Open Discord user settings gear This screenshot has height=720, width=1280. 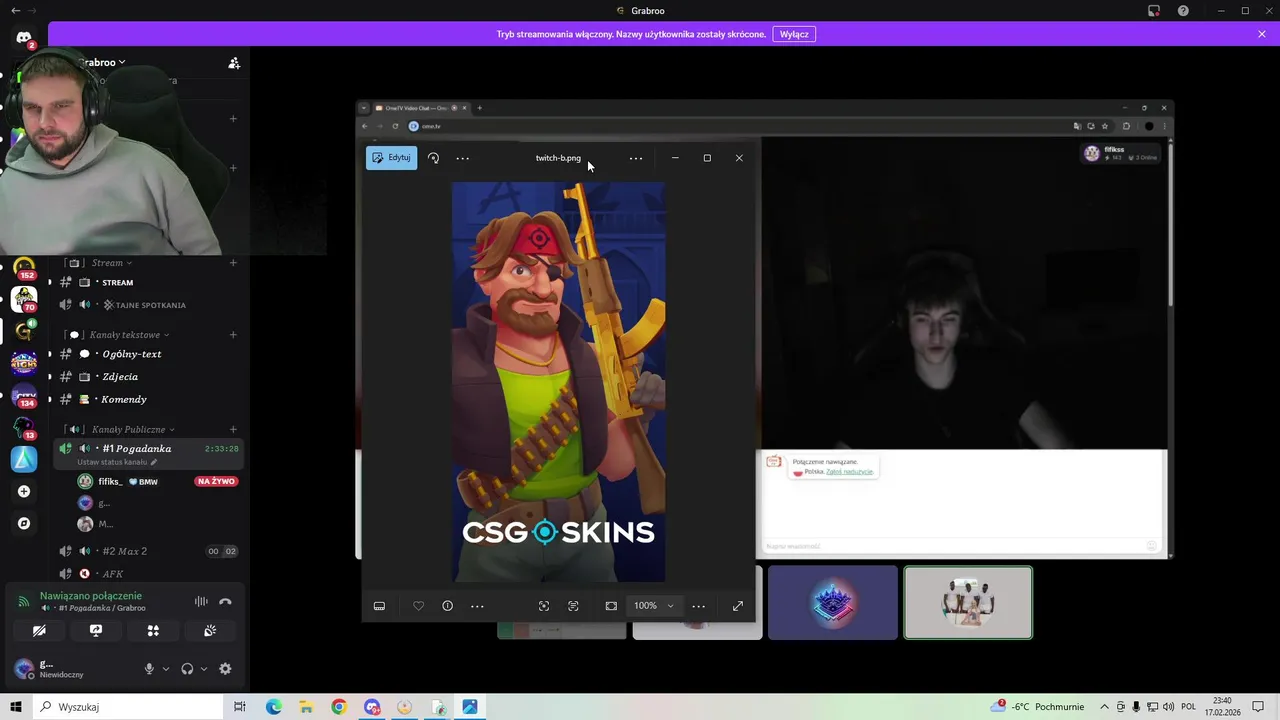pyautogui.click(x=225, y=669)
